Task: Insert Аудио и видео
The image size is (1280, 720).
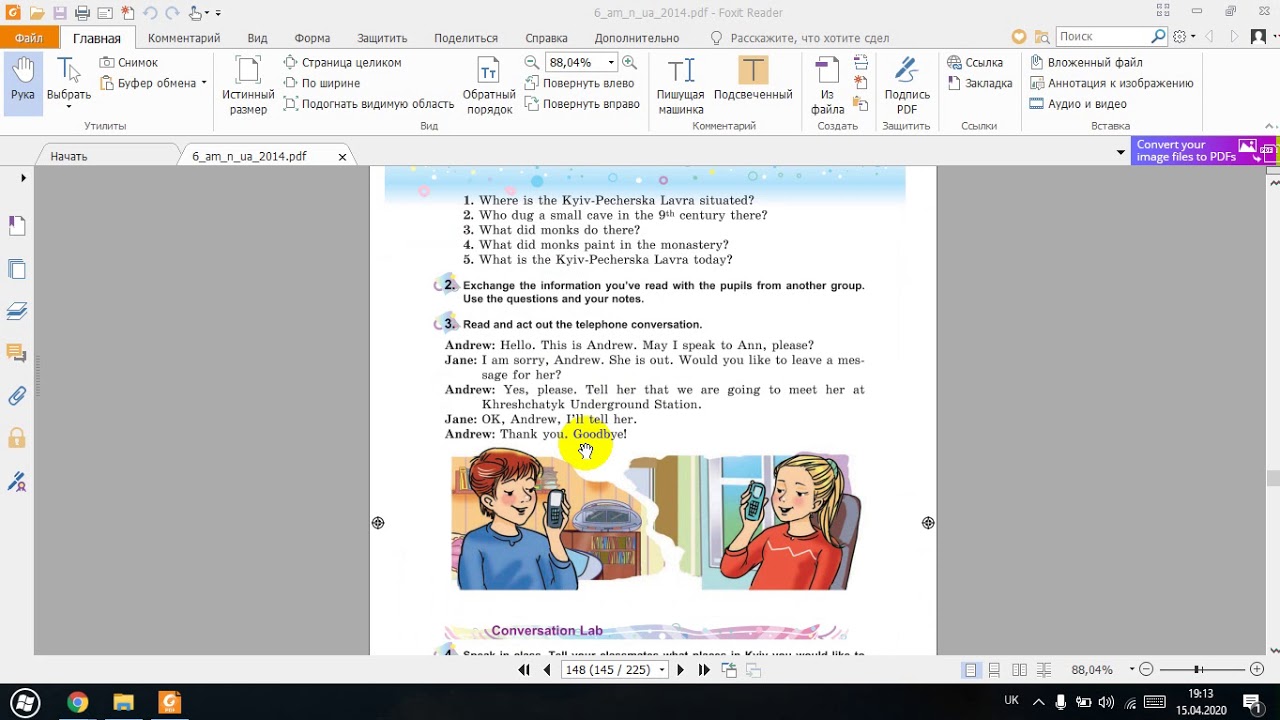Action: point(1078,104)
